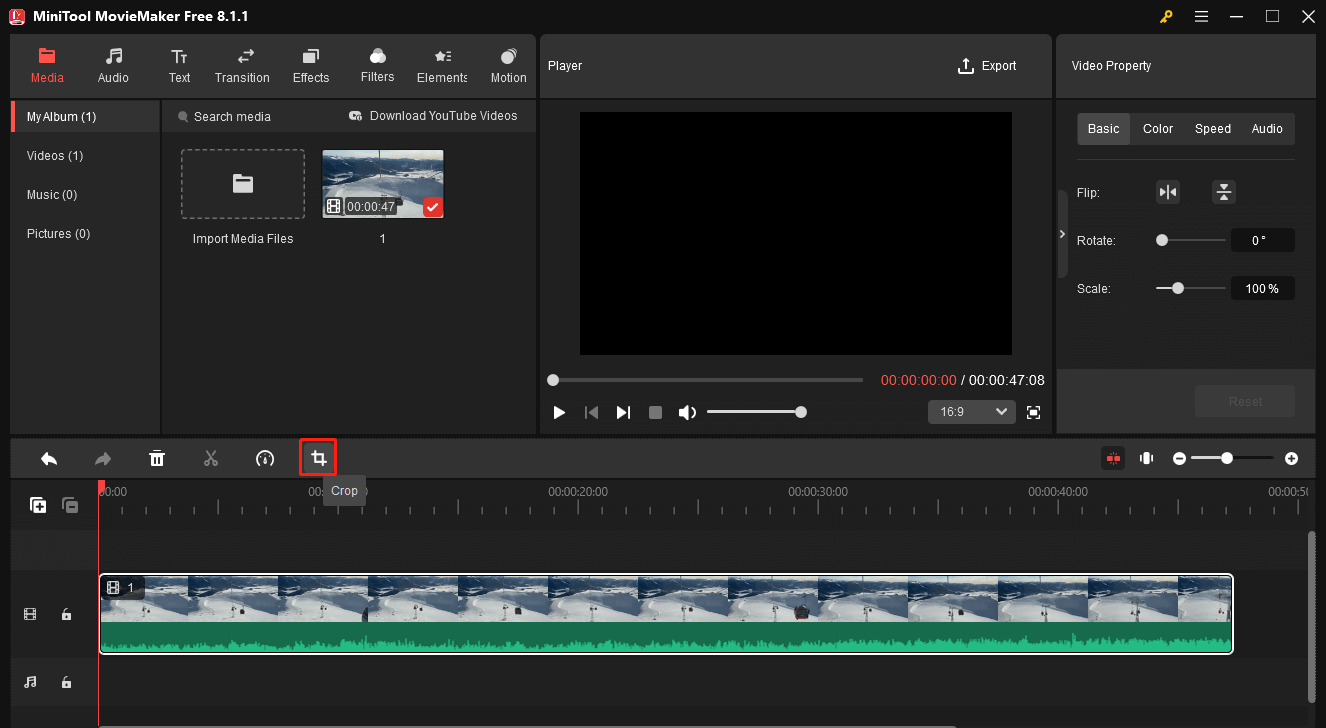The width and height of the screenshot is (1326, 728).
Task: Open the Effects tab
Action: pos(311,65)
